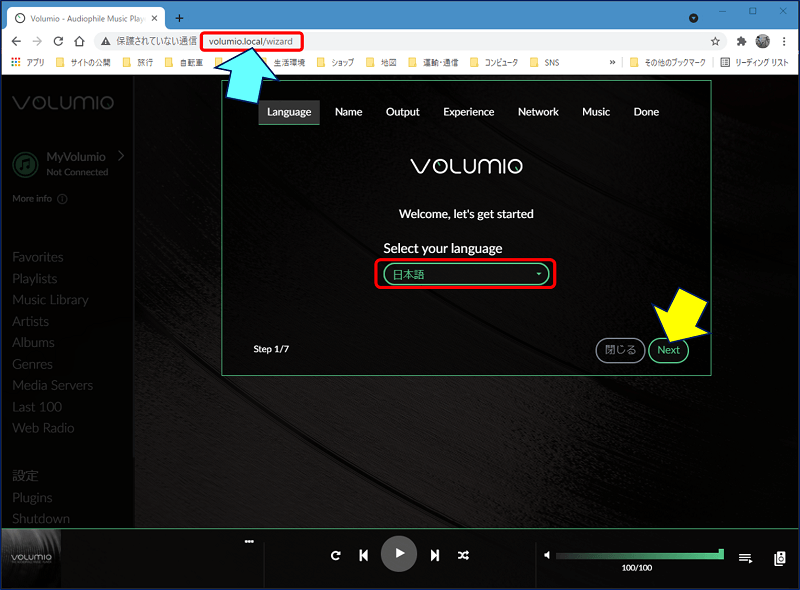The image size is (800, 590).
Task: Open a new browser tab
Action: (179, 18)
